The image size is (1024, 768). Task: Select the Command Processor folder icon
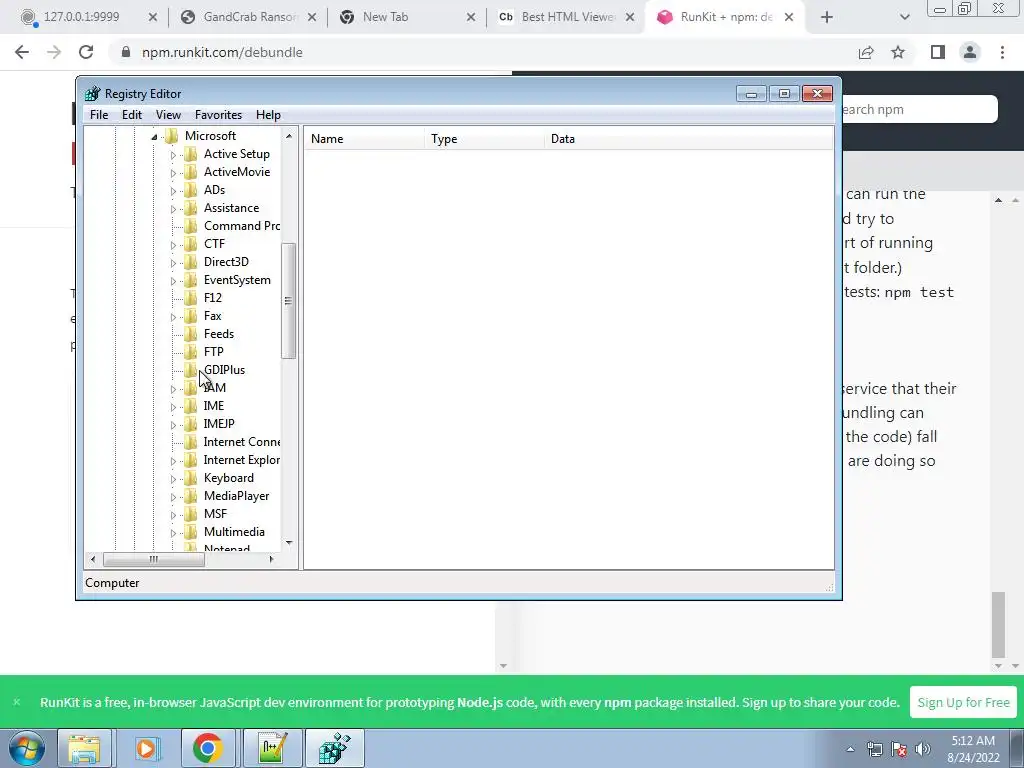point(191,226)
